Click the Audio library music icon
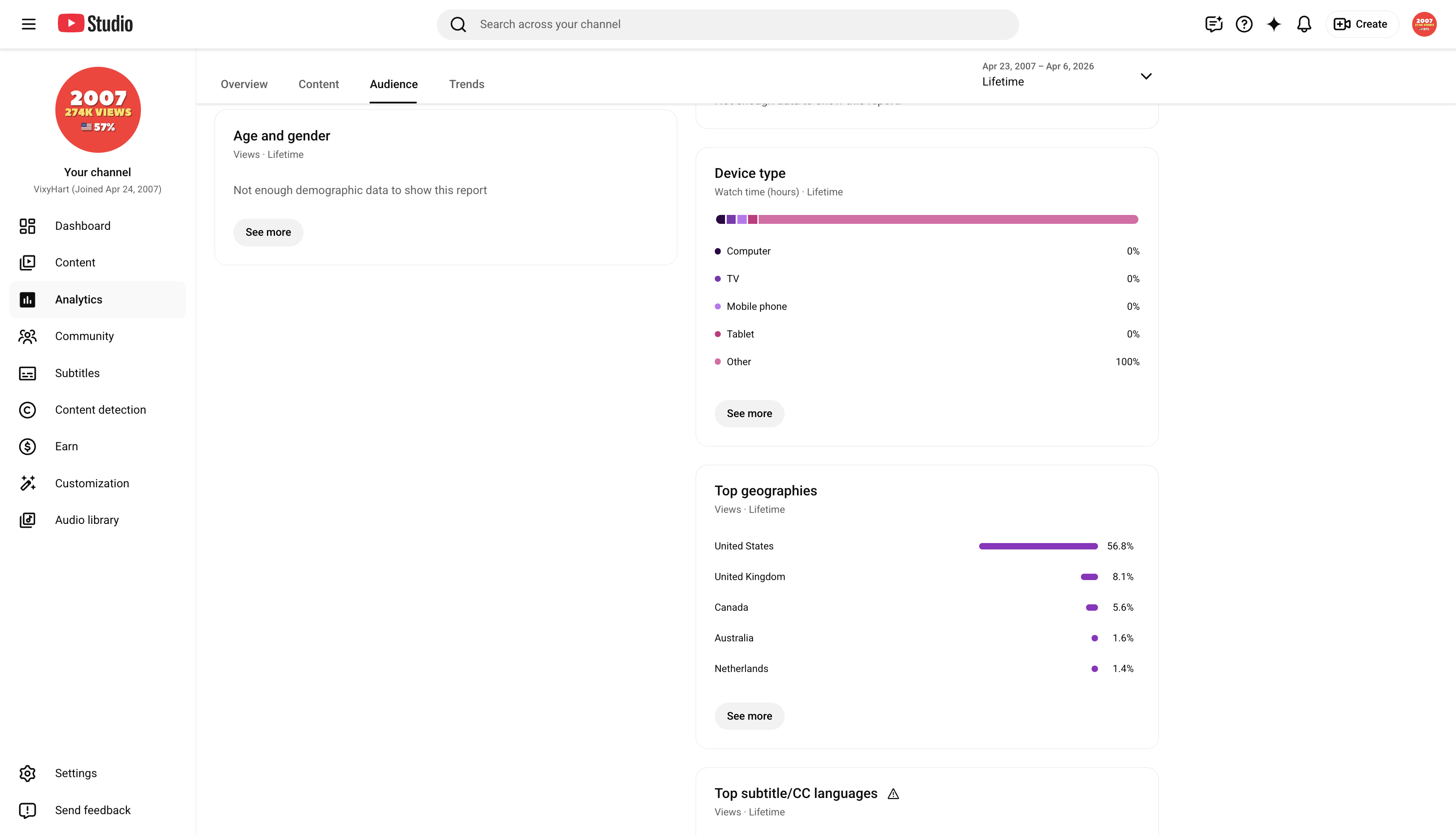Image resolution: width=1456 pixels, height=835 pixels. pyautogui.click(x=28, y=520)
